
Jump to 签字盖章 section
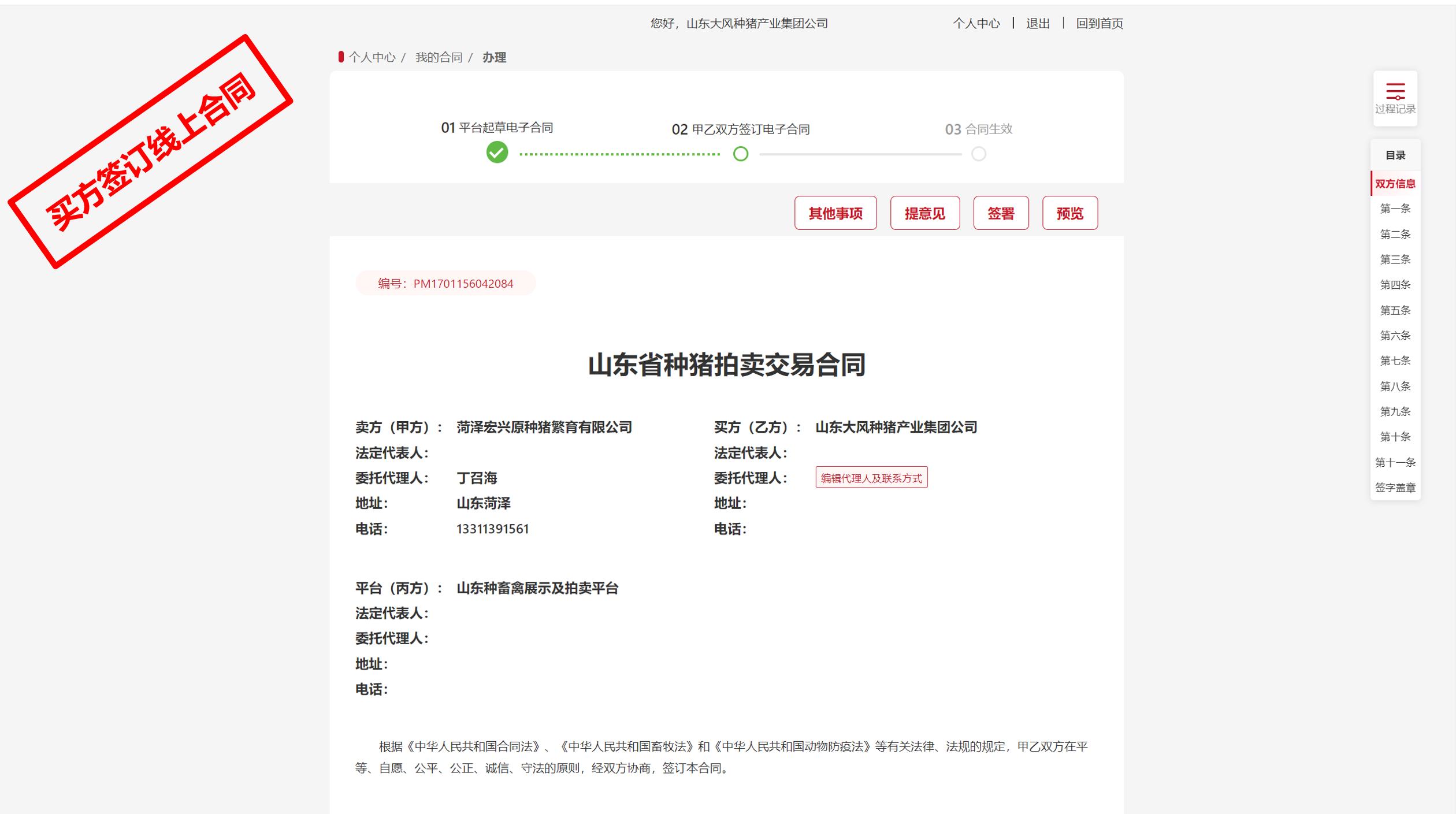(1395, 488)
